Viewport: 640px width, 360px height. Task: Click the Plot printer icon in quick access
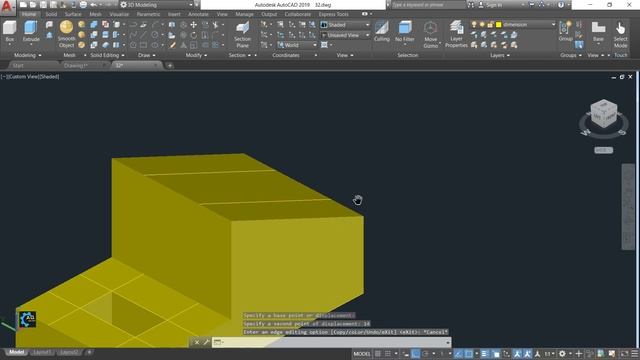point(83,5)
